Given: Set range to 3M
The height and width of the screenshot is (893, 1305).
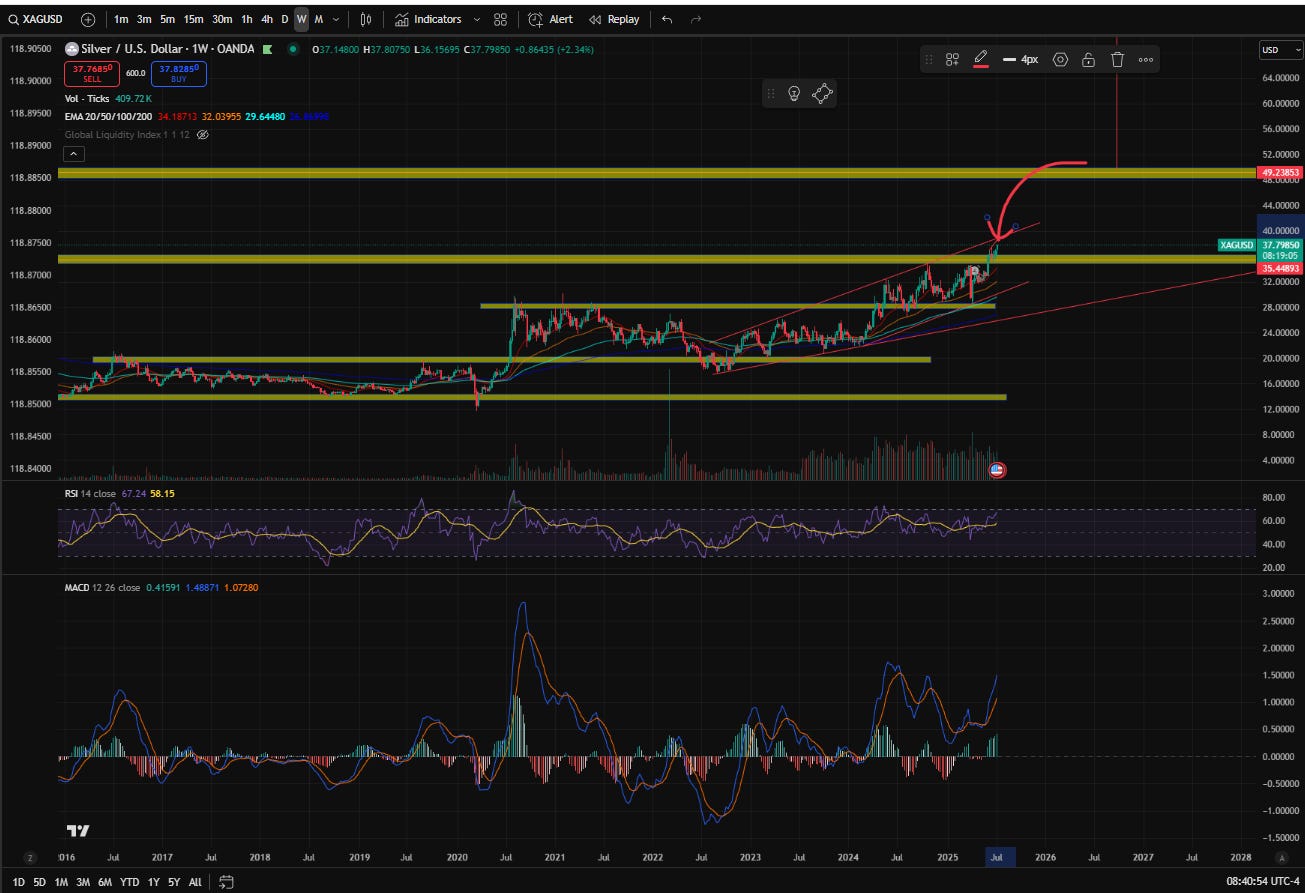Looking at the screenshot, I should pos(83,882).
